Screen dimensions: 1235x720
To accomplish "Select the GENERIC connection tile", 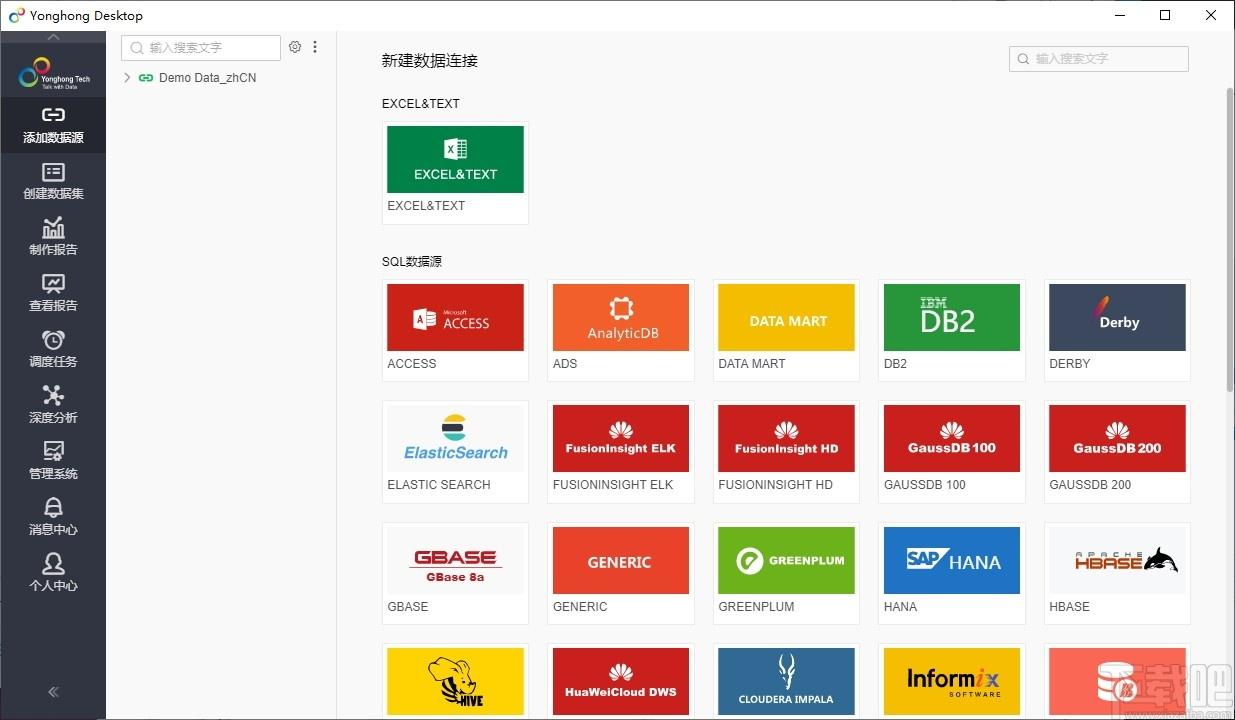I will click(621, 573).
